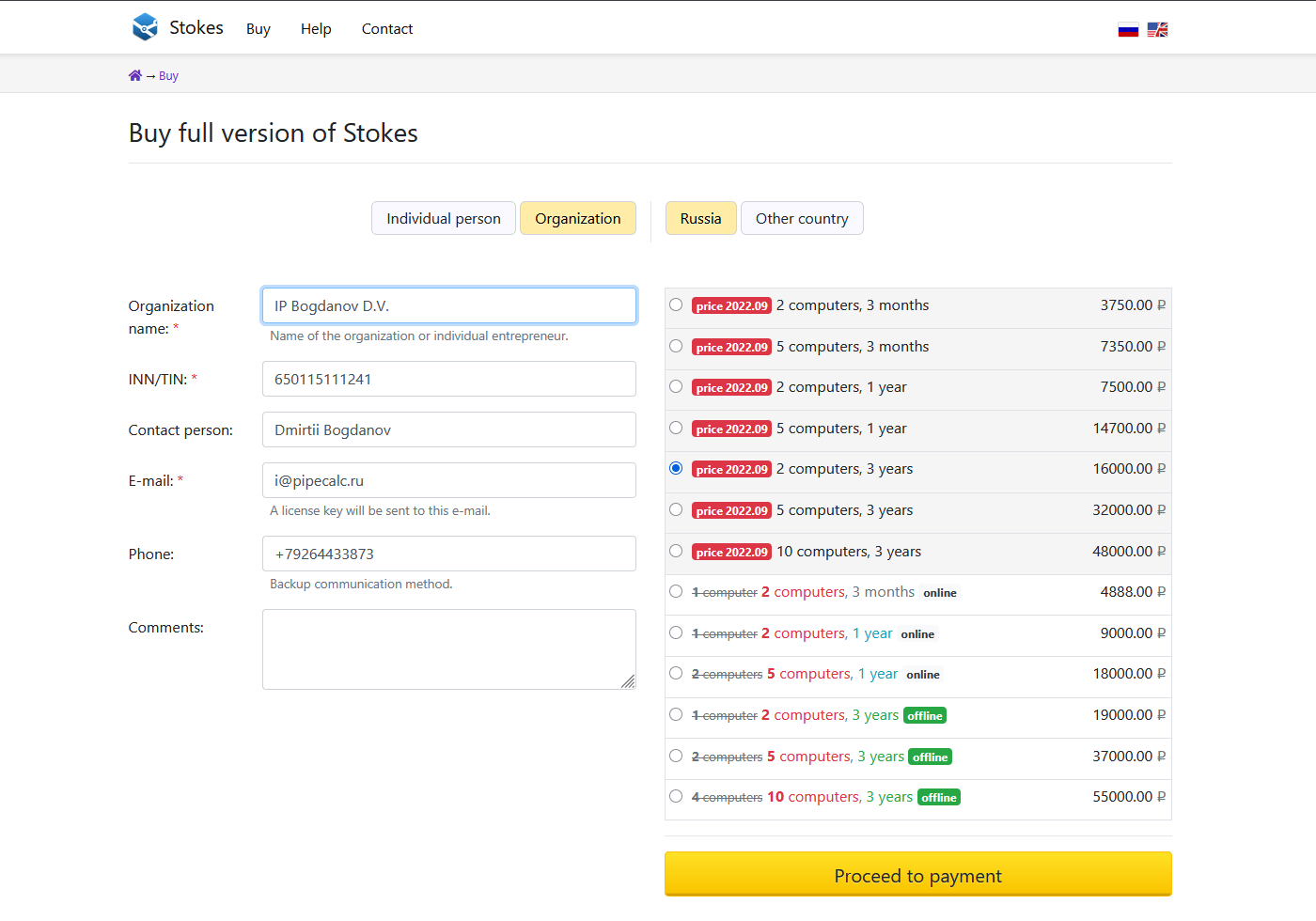This screenshot has width=1316, height=921.
Task: Open the Buy menu item
Action: (258, 29)
